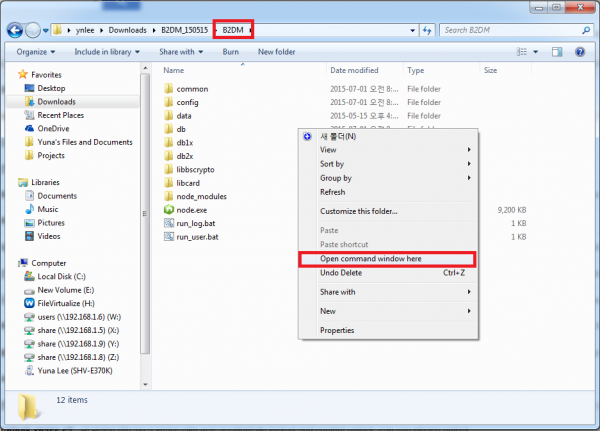Click the Burn toolbar button
The height and width of the screenshot is (431, 600).
[230, 51]
